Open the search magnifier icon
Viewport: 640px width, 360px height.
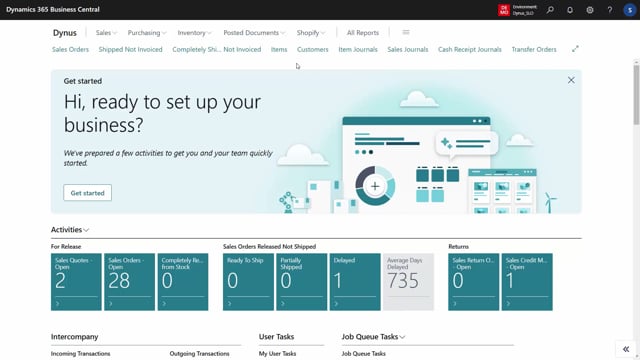click(x=550, y=10)
